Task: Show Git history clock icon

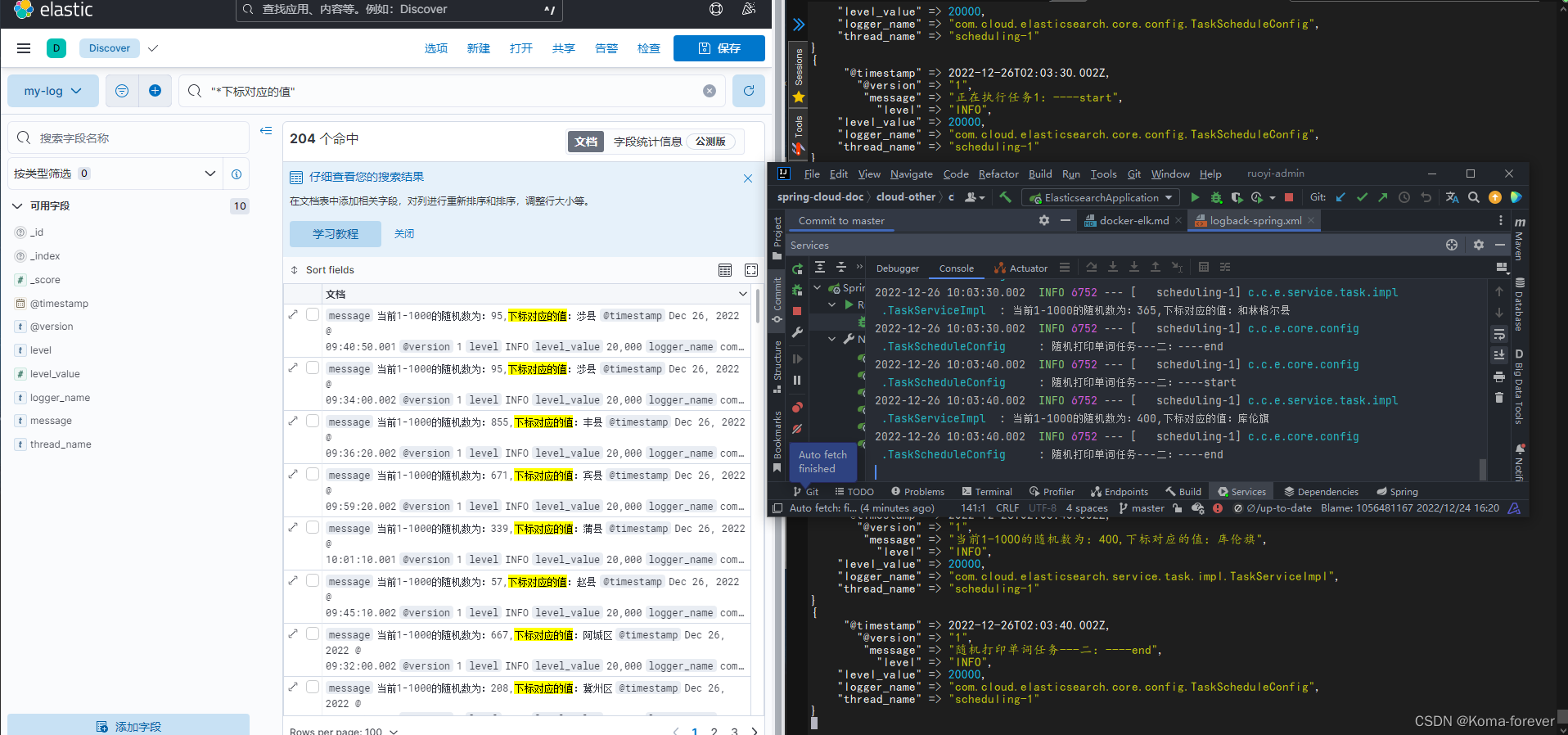Action: (1404, 197)
